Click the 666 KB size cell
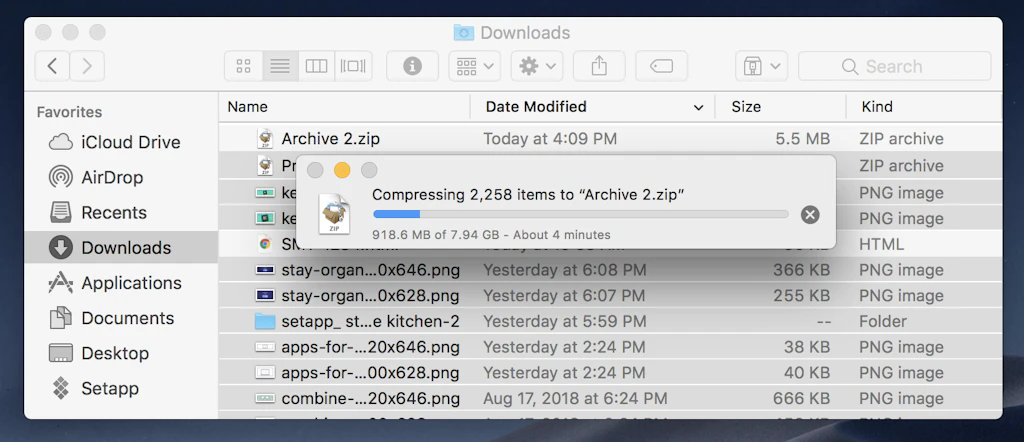 [x=801, y=398]
